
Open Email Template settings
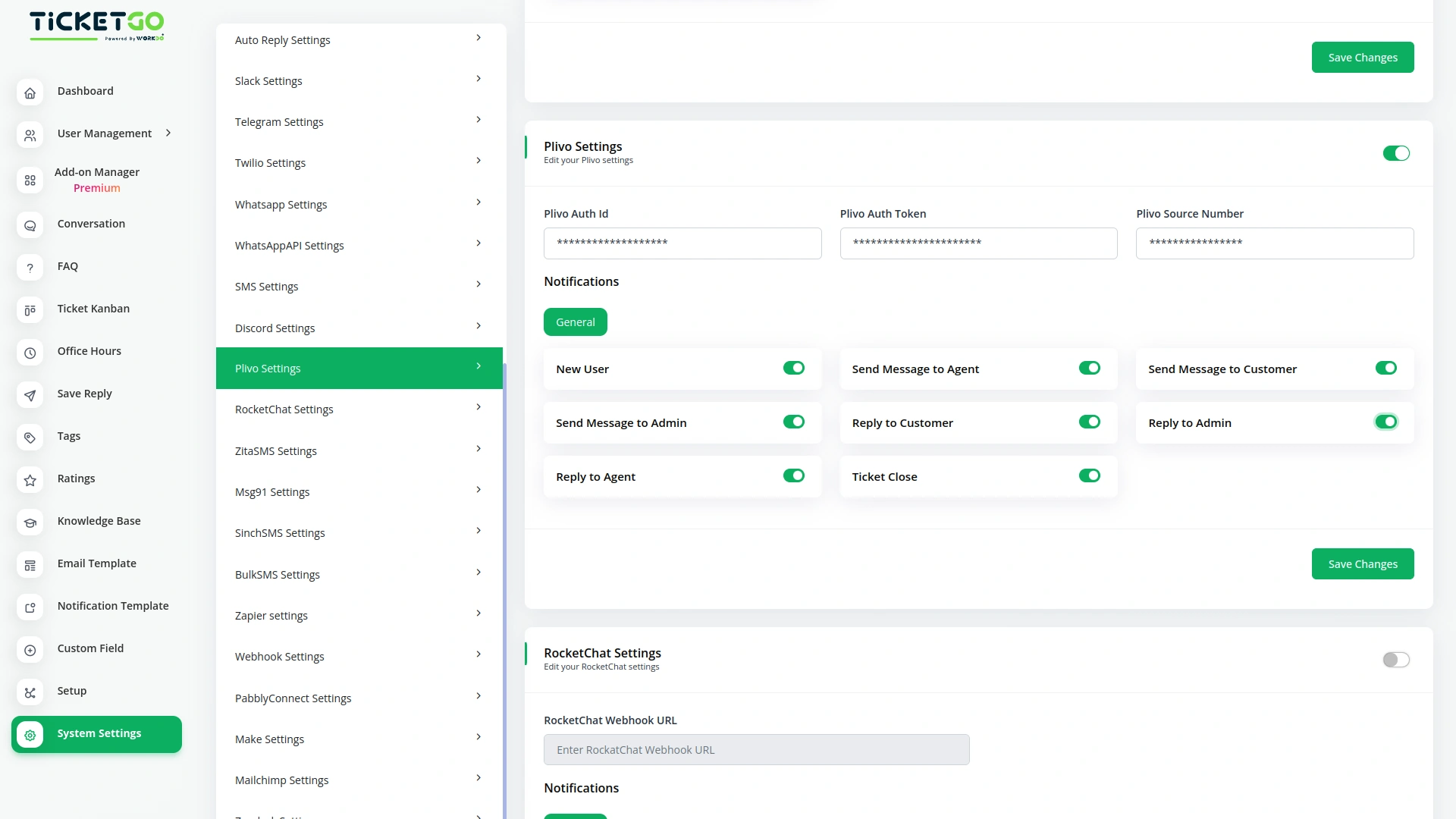96,563
